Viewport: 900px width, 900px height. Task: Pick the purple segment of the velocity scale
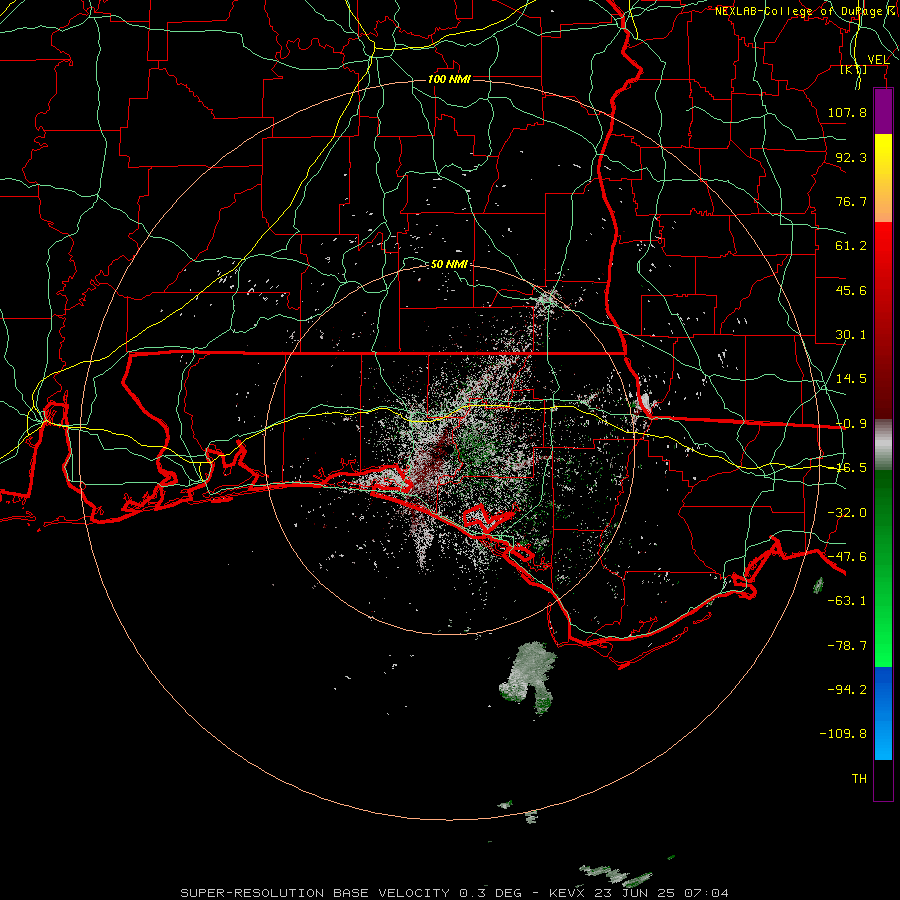click(883, 112)
